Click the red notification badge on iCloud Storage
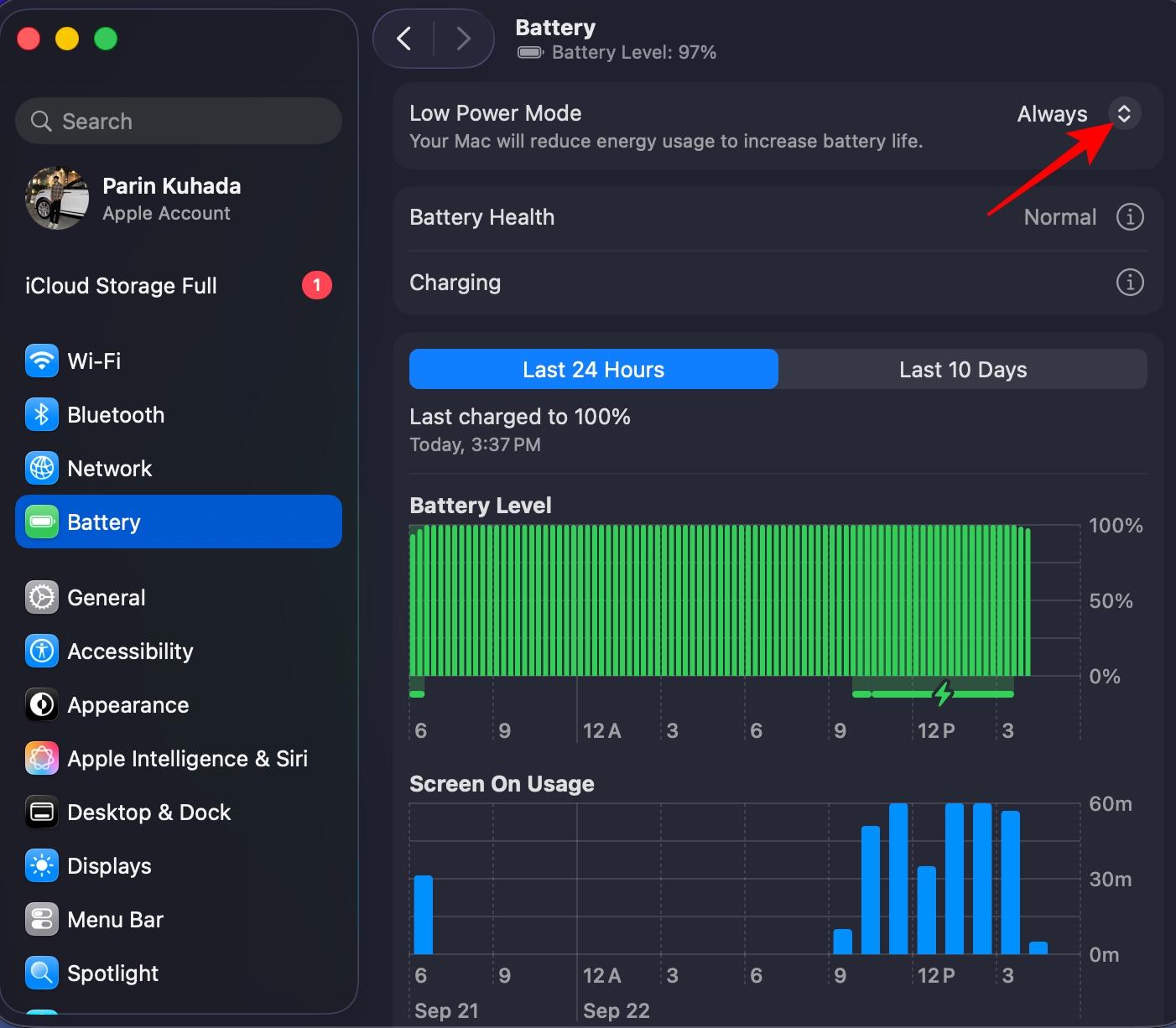Viewport: 1176px width, 1028px height. click(317, 285)
